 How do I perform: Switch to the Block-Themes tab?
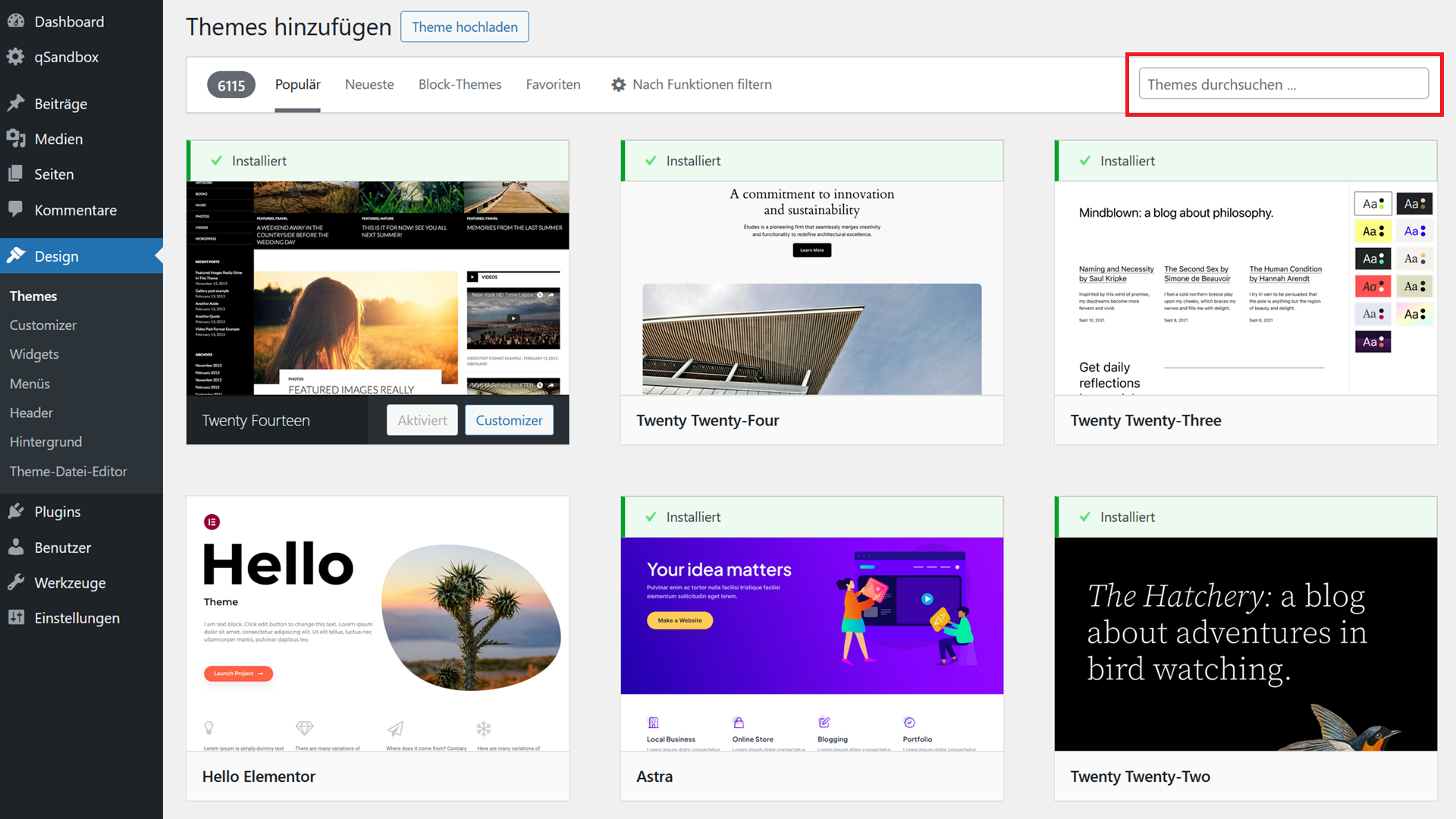click(x=460, y=84)
